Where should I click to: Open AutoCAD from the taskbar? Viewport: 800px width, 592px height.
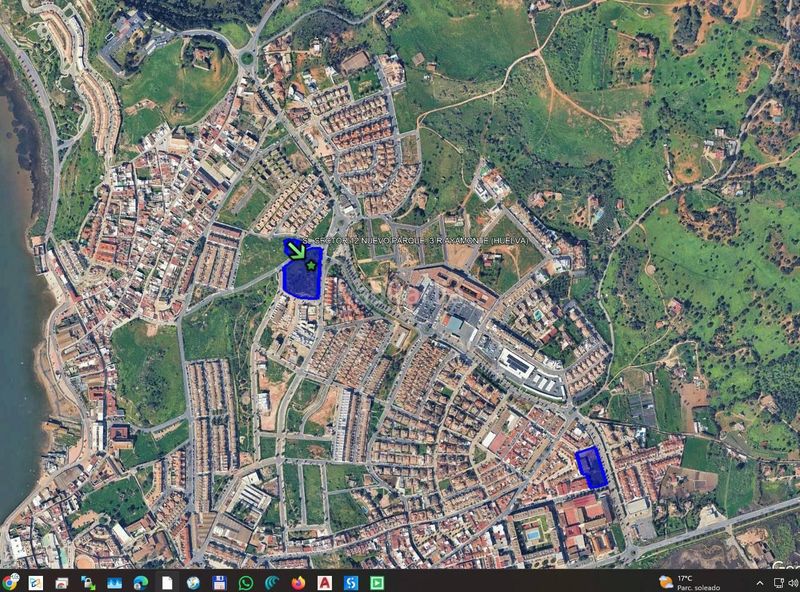coord(324,582)
